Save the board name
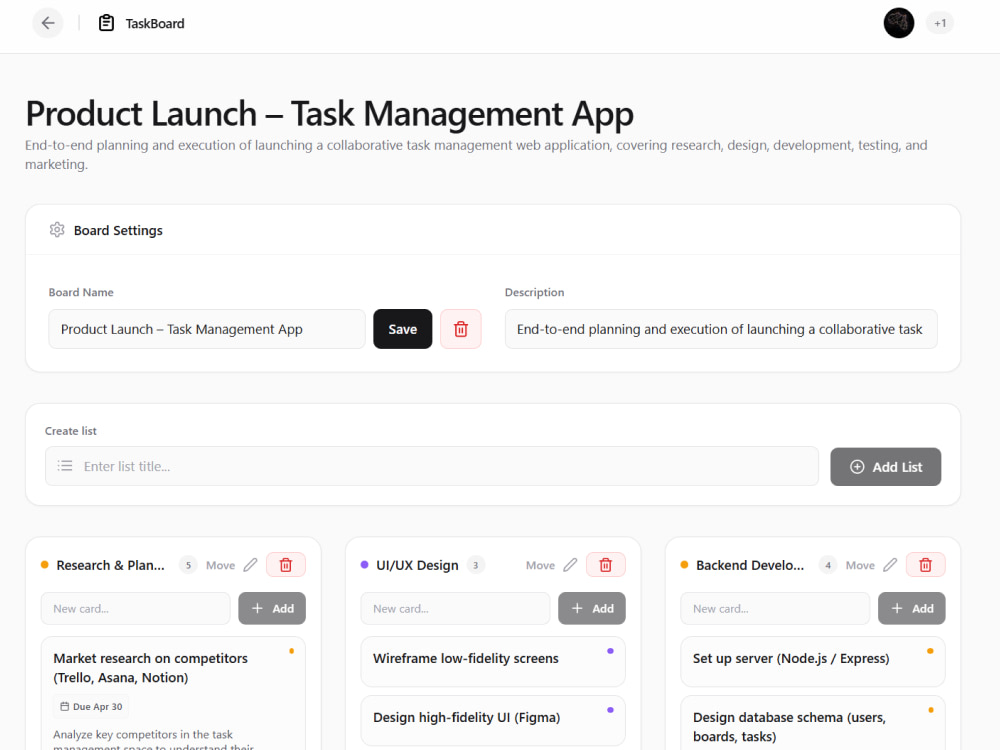Image resolution: width=1000 pixels, height=750 pixels. (x=402, y=329)
